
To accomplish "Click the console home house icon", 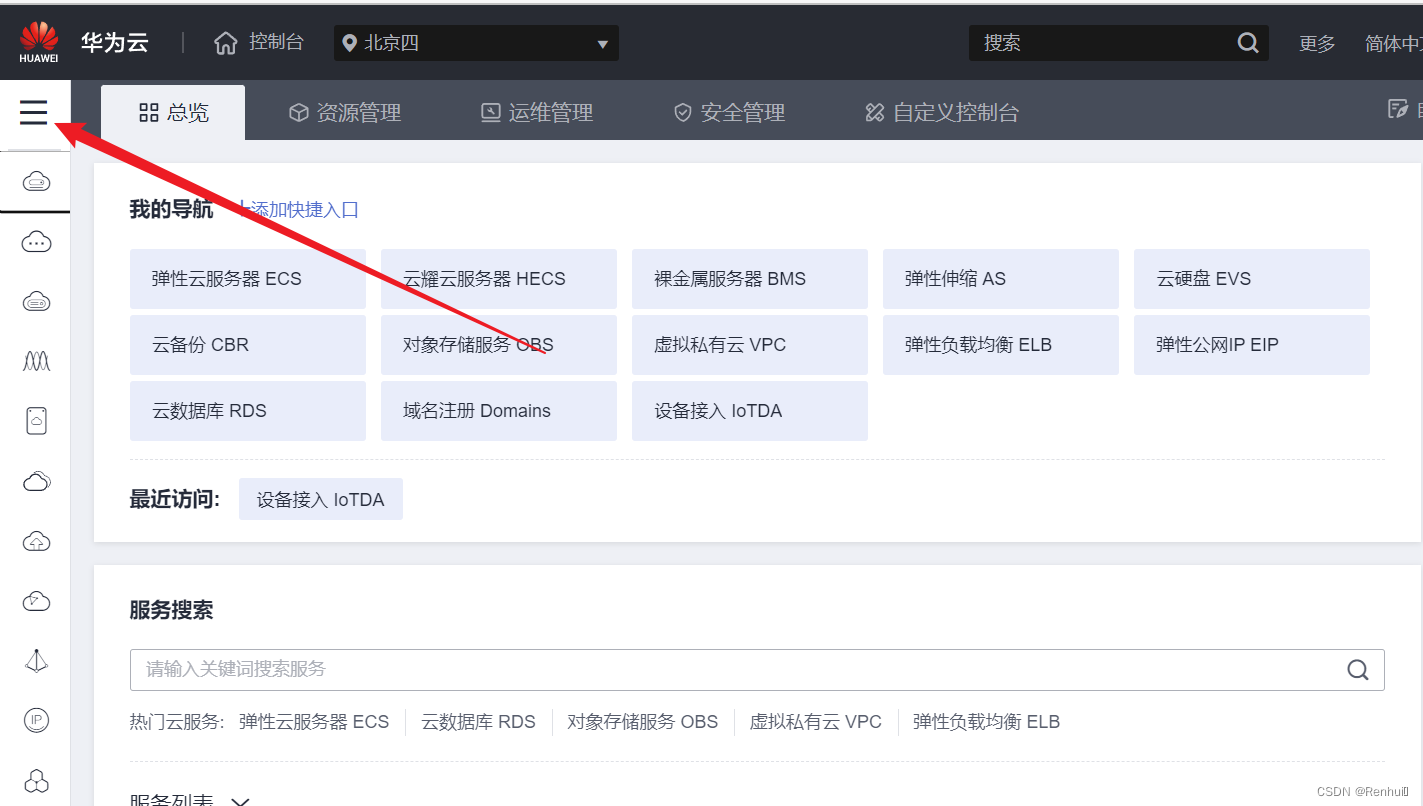I will (226, 43).
